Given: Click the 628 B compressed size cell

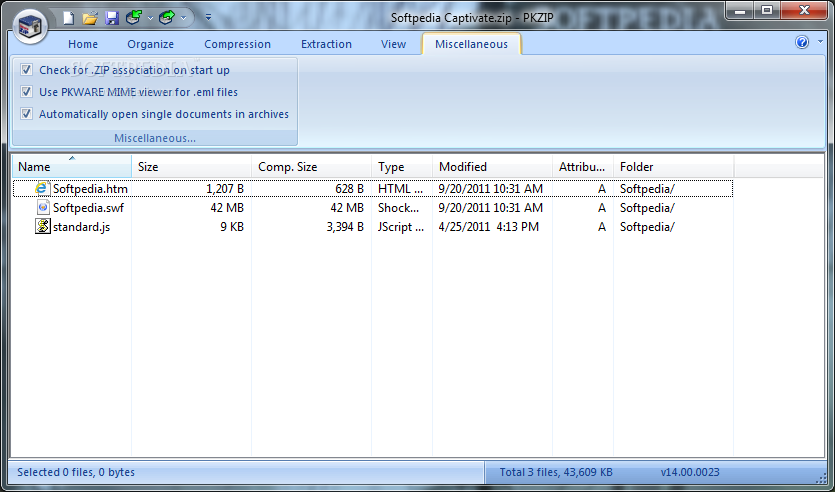Looking at the screenshot, I should pos(349,188).
